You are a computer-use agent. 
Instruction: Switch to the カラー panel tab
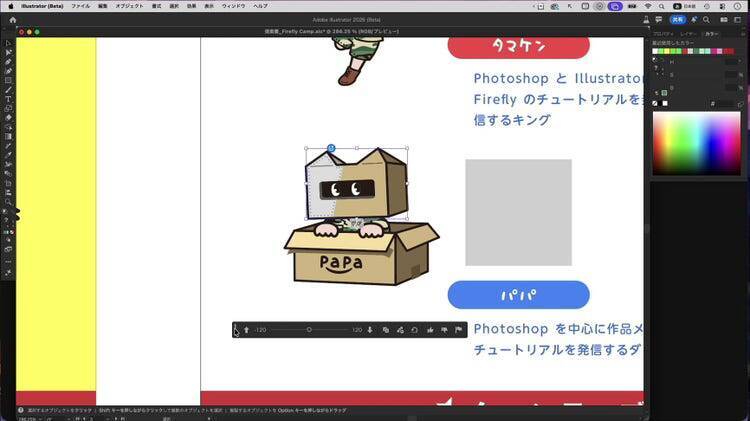point(711,33)
